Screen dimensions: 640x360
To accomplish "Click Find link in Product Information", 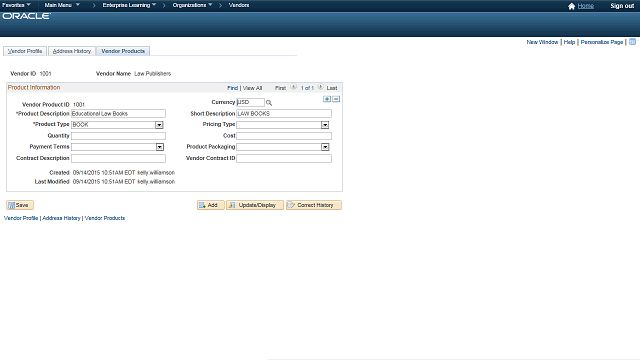I will pyautogui.click(x=232, y=88).
